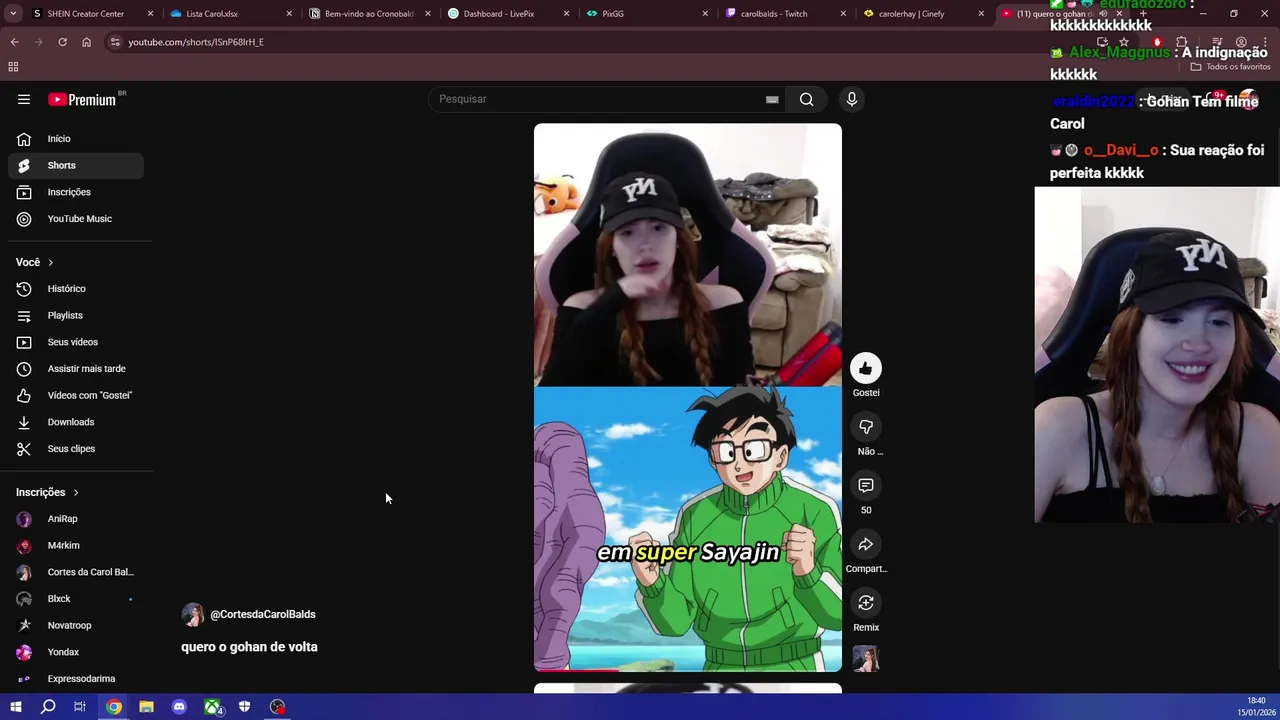Open the Xbox app from the taskbar
The image size is (1280, 720).
212,707
